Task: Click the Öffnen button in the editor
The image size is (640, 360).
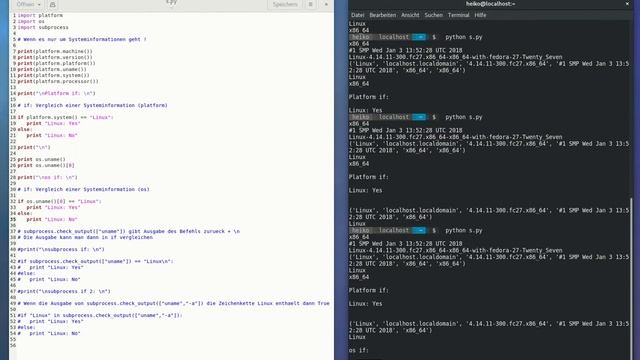Action: point(25,4)
